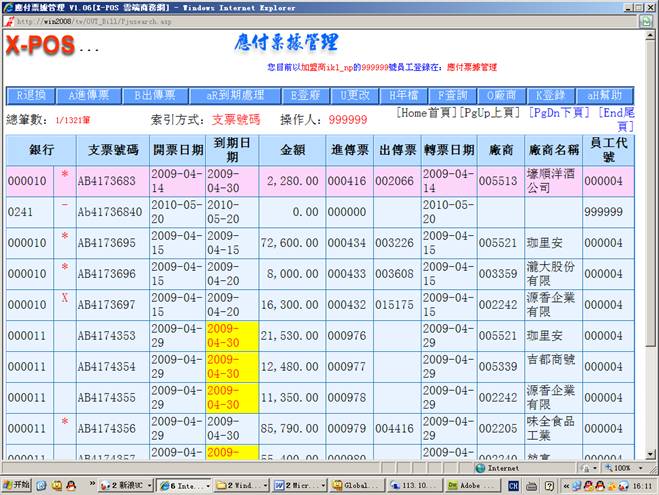This screenshot has width=659, height=495.
Task: Go to previous page via PgUp上頁
Action: point(492,113)
